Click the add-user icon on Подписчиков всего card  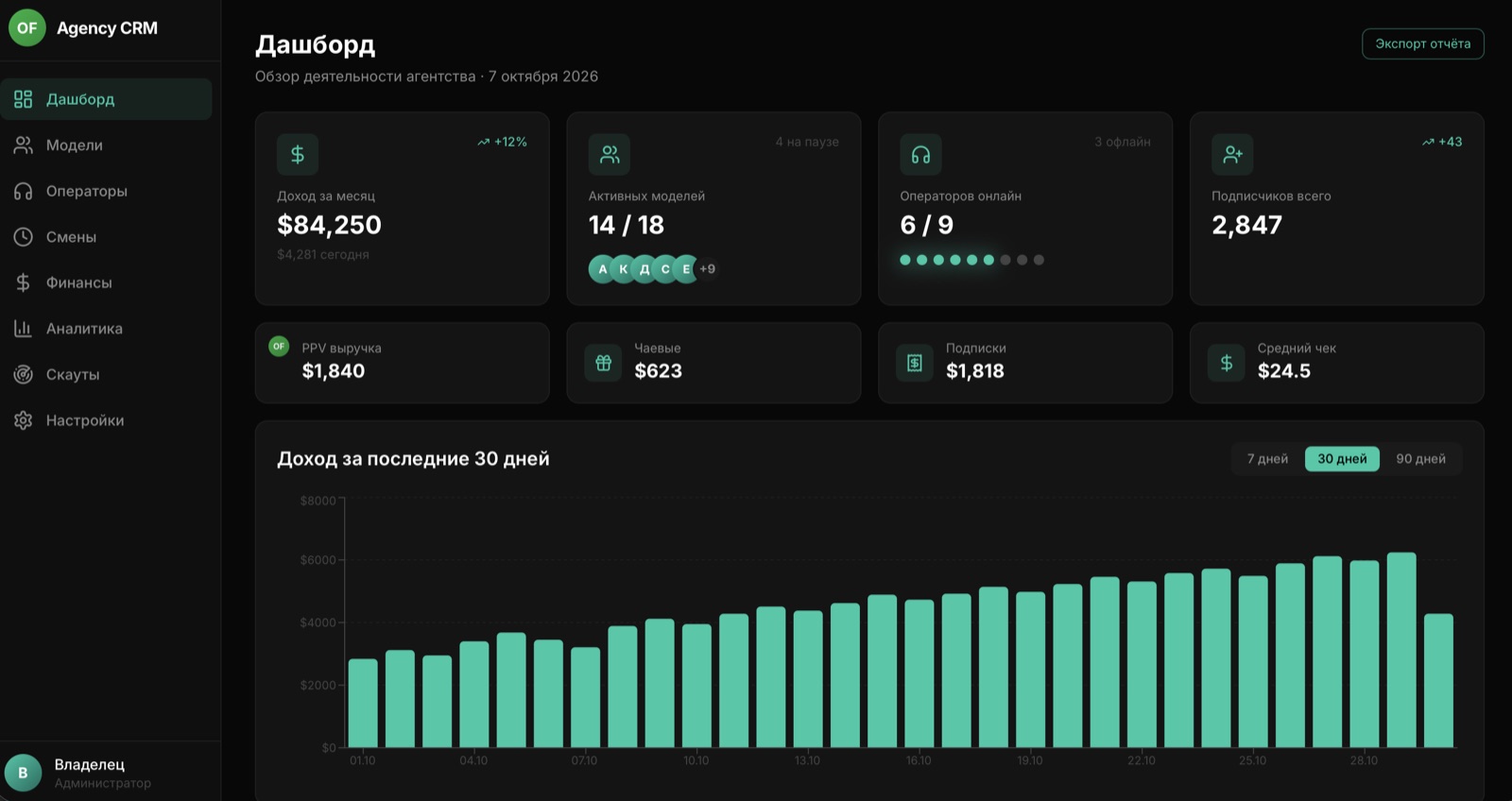pos(1232,154)
